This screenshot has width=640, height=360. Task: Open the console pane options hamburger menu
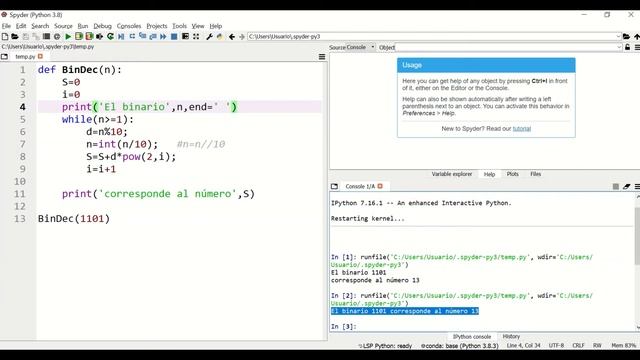(x=637, y=187)
